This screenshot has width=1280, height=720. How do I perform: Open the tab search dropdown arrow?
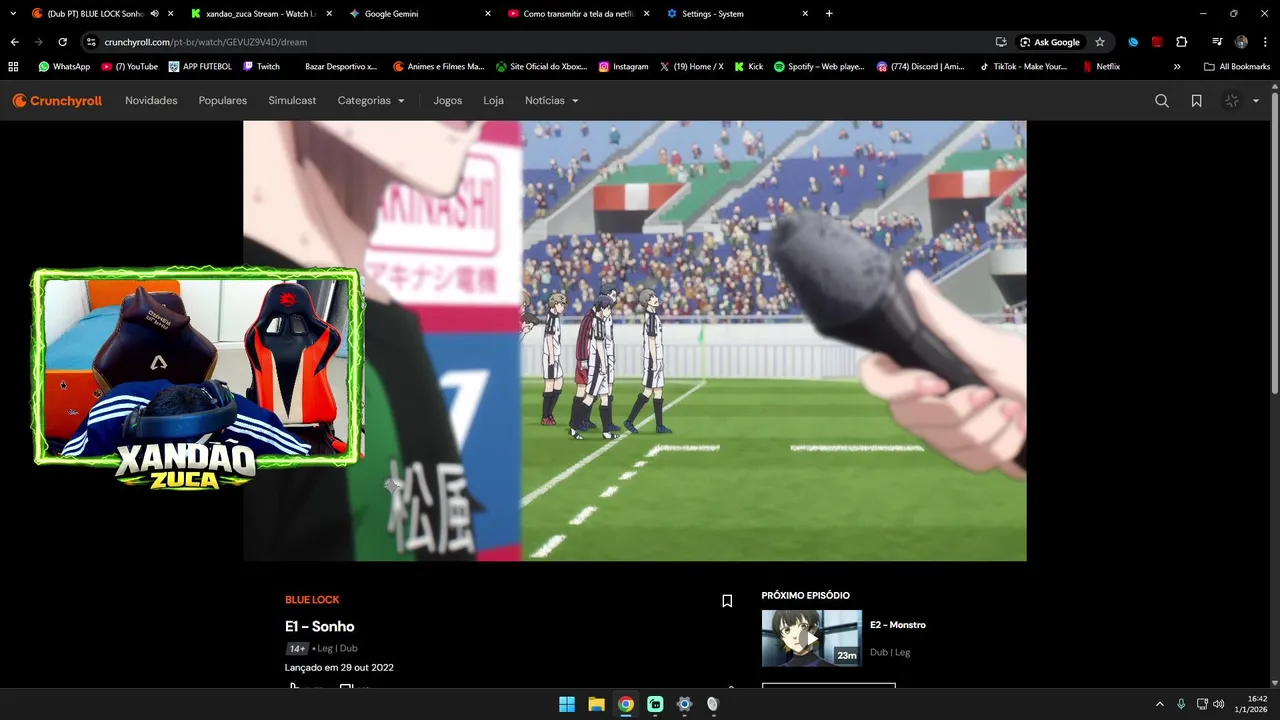point(13,14)
